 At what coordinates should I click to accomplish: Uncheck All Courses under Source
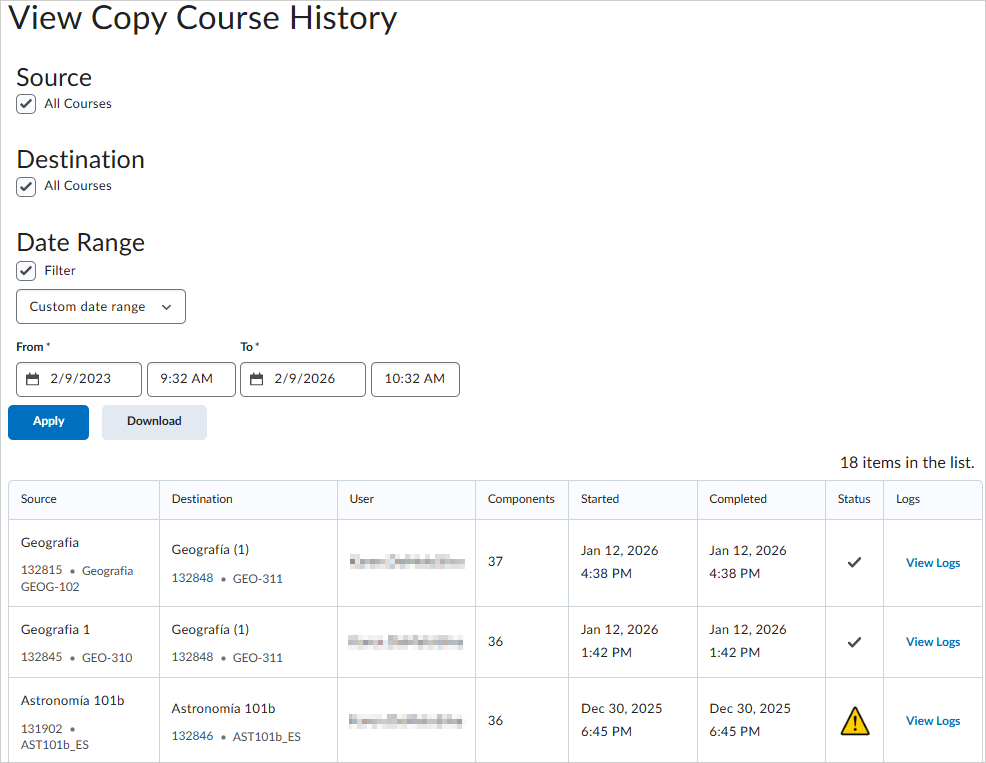point(25,103)
